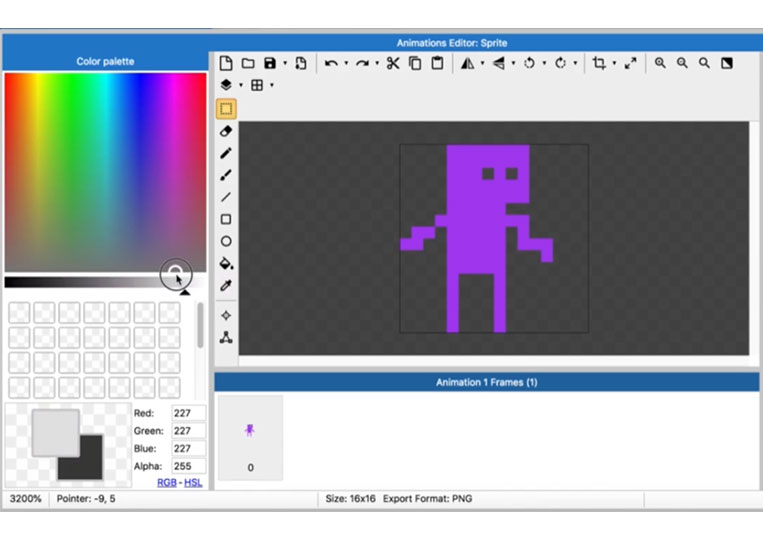763x541 pixels.
Task: Open the redo history dropdown arrow
Action: pos(377,63)
